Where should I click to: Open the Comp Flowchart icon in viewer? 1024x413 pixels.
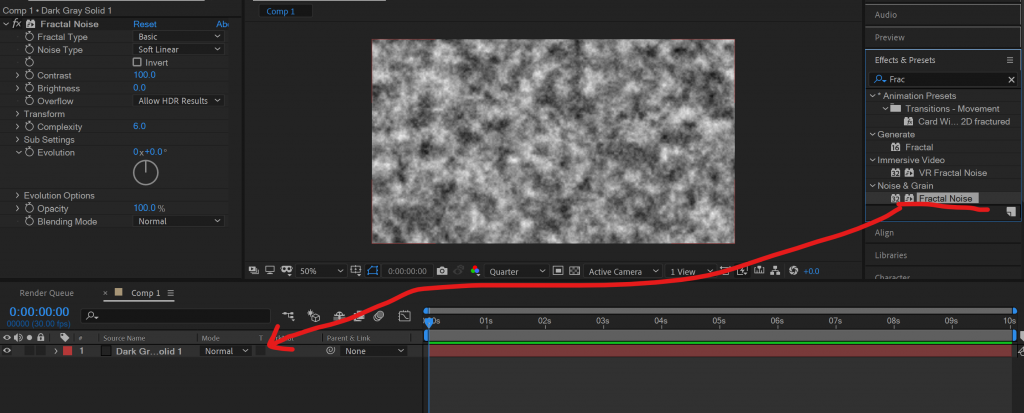775,271
